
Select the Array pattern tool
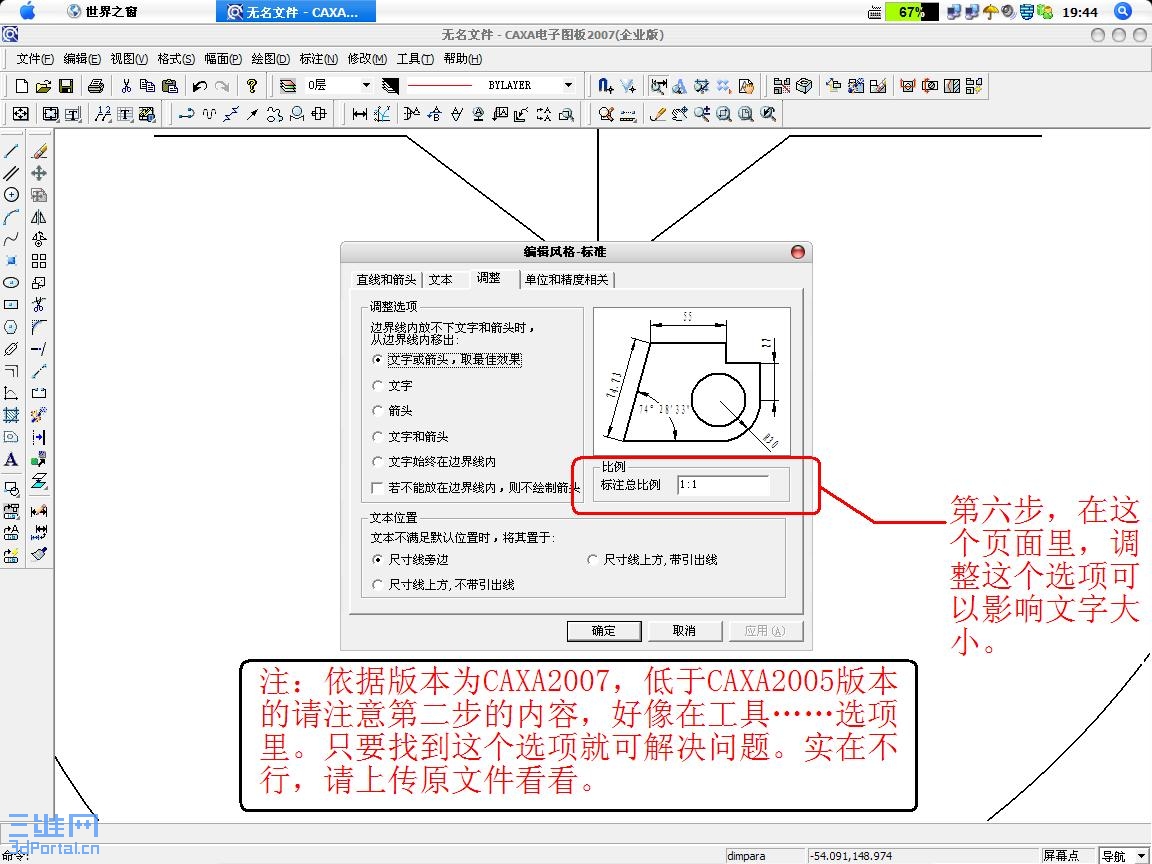[39, 261]
